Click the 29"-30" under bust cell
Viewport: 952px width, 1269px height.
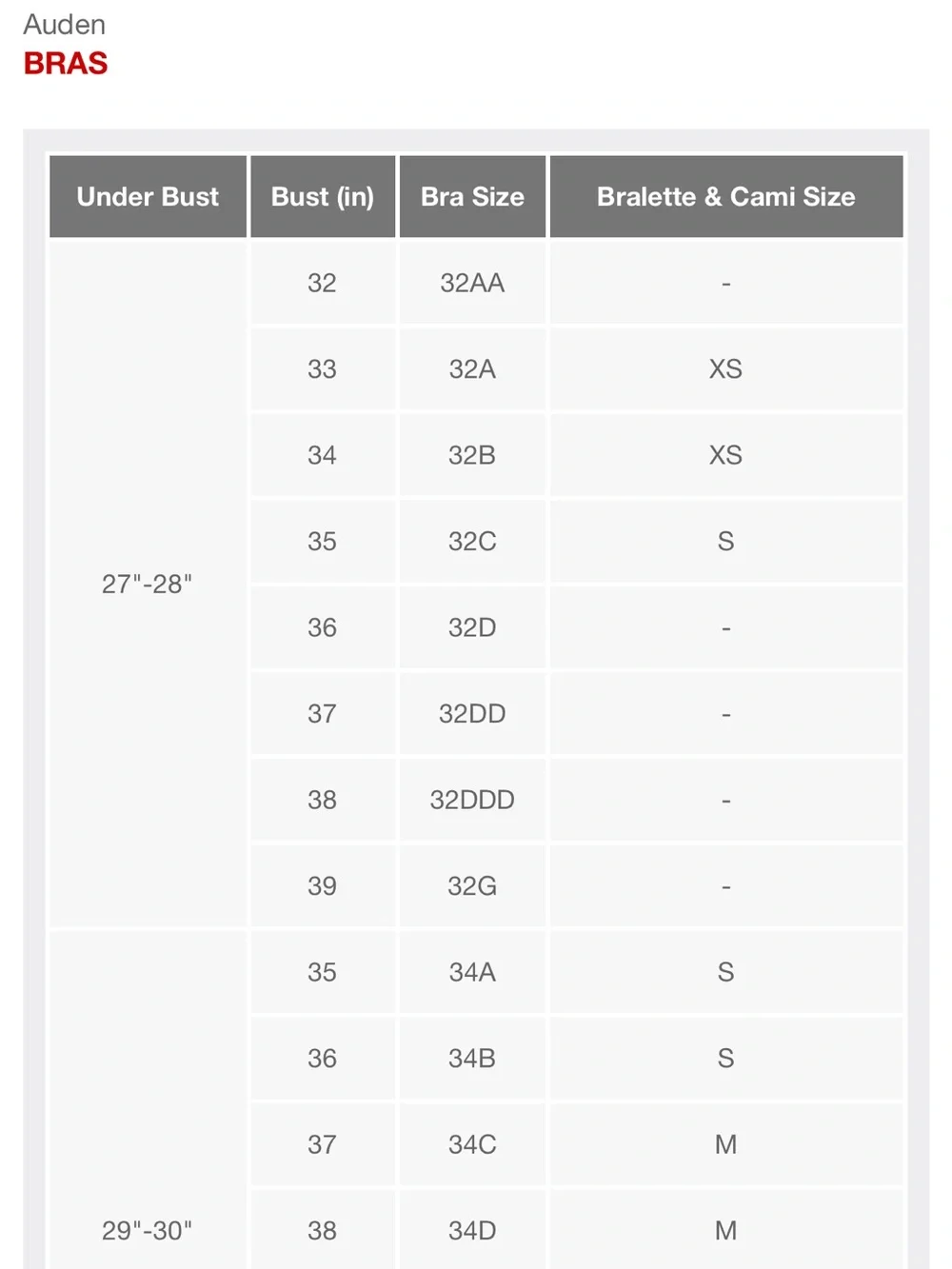148,1230
